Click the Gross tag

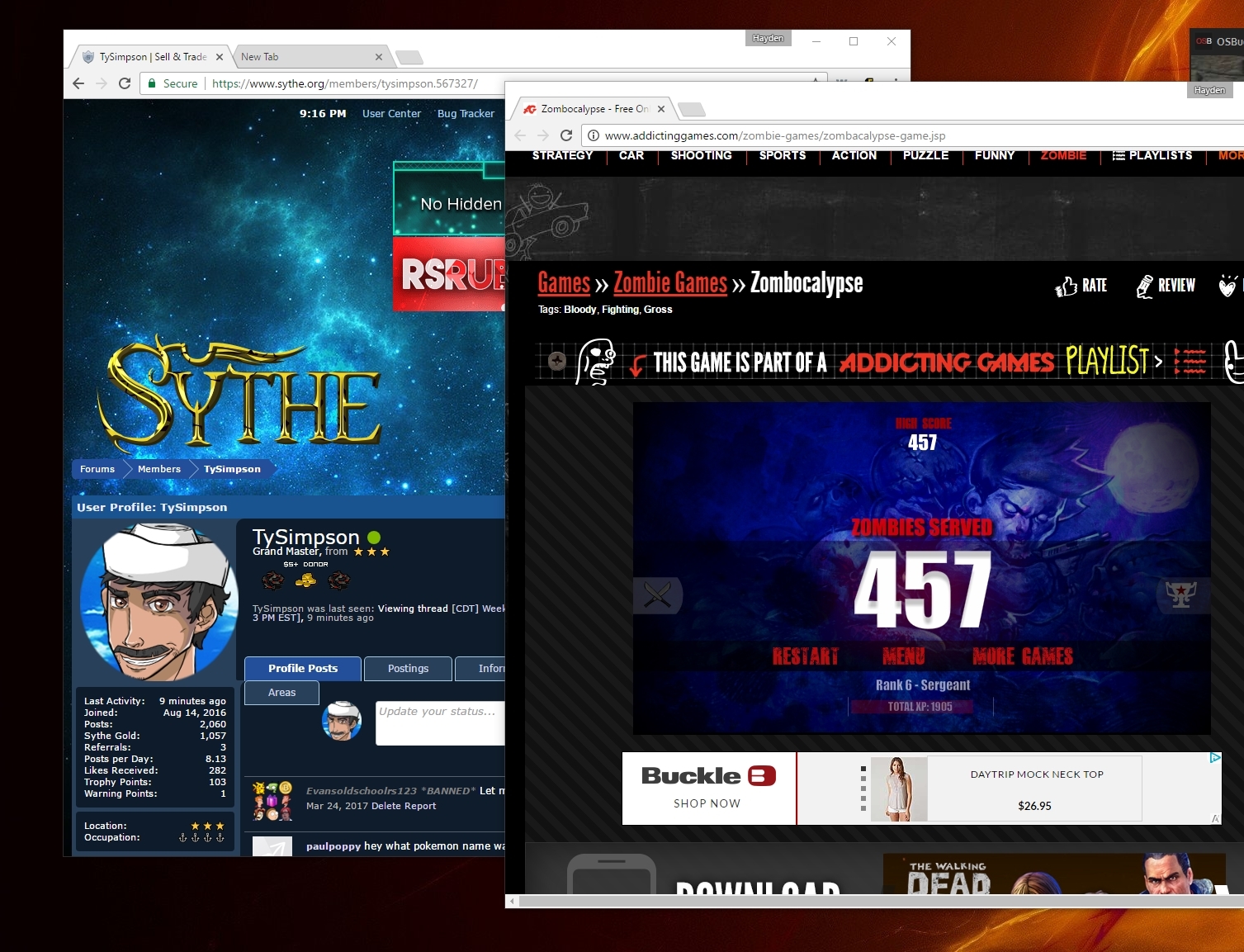pos(658,310)
